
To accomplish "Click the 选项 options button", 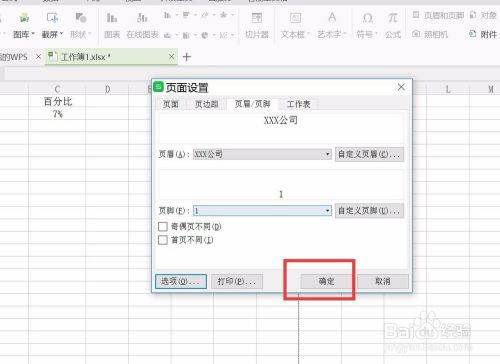I will point(181,281).
